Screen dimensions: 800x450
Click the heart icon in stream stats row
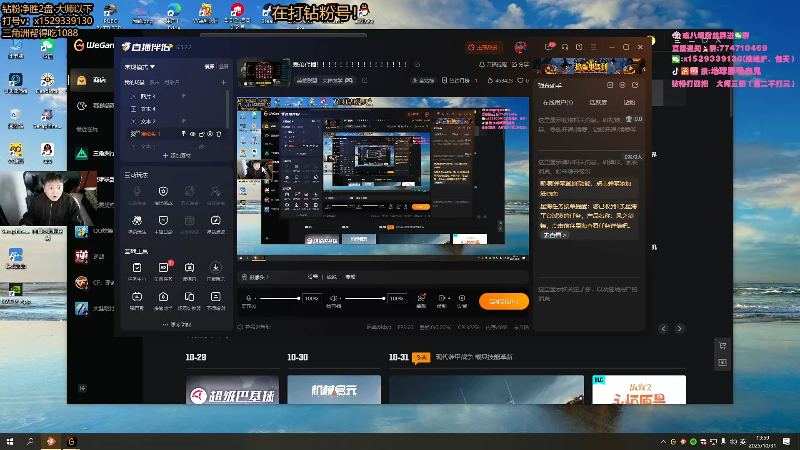click(520, 81)
